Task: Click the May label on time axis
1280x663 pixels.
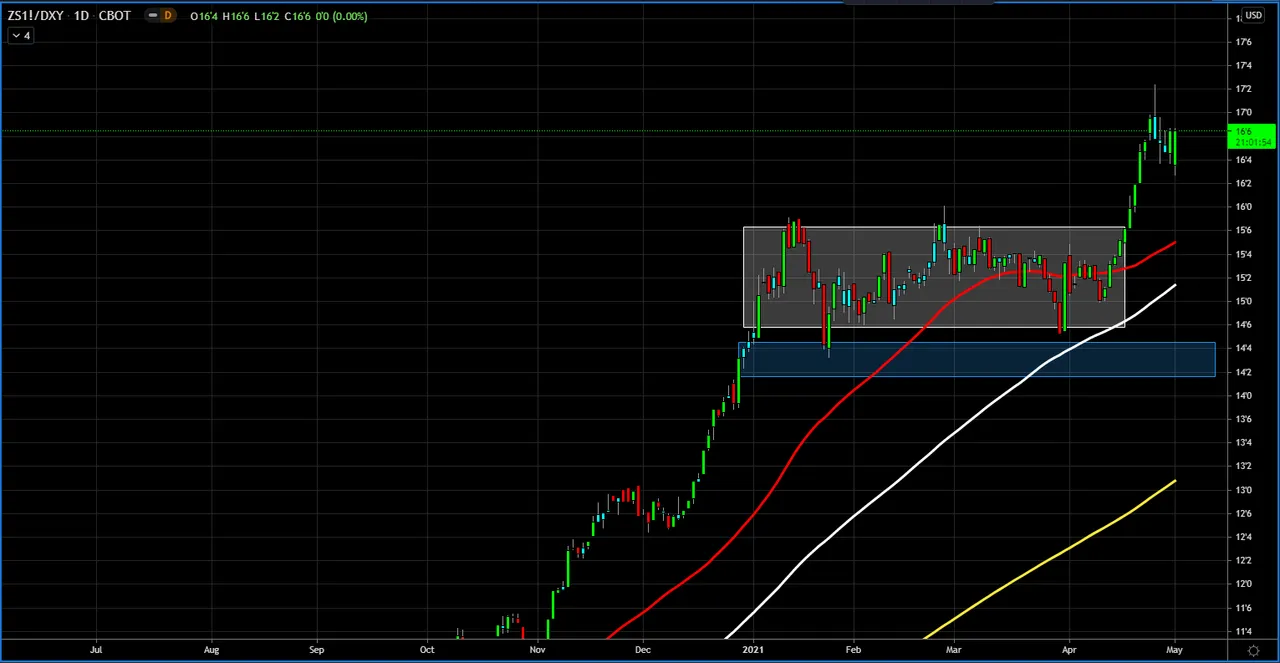Action: [x=1175, y=650]
